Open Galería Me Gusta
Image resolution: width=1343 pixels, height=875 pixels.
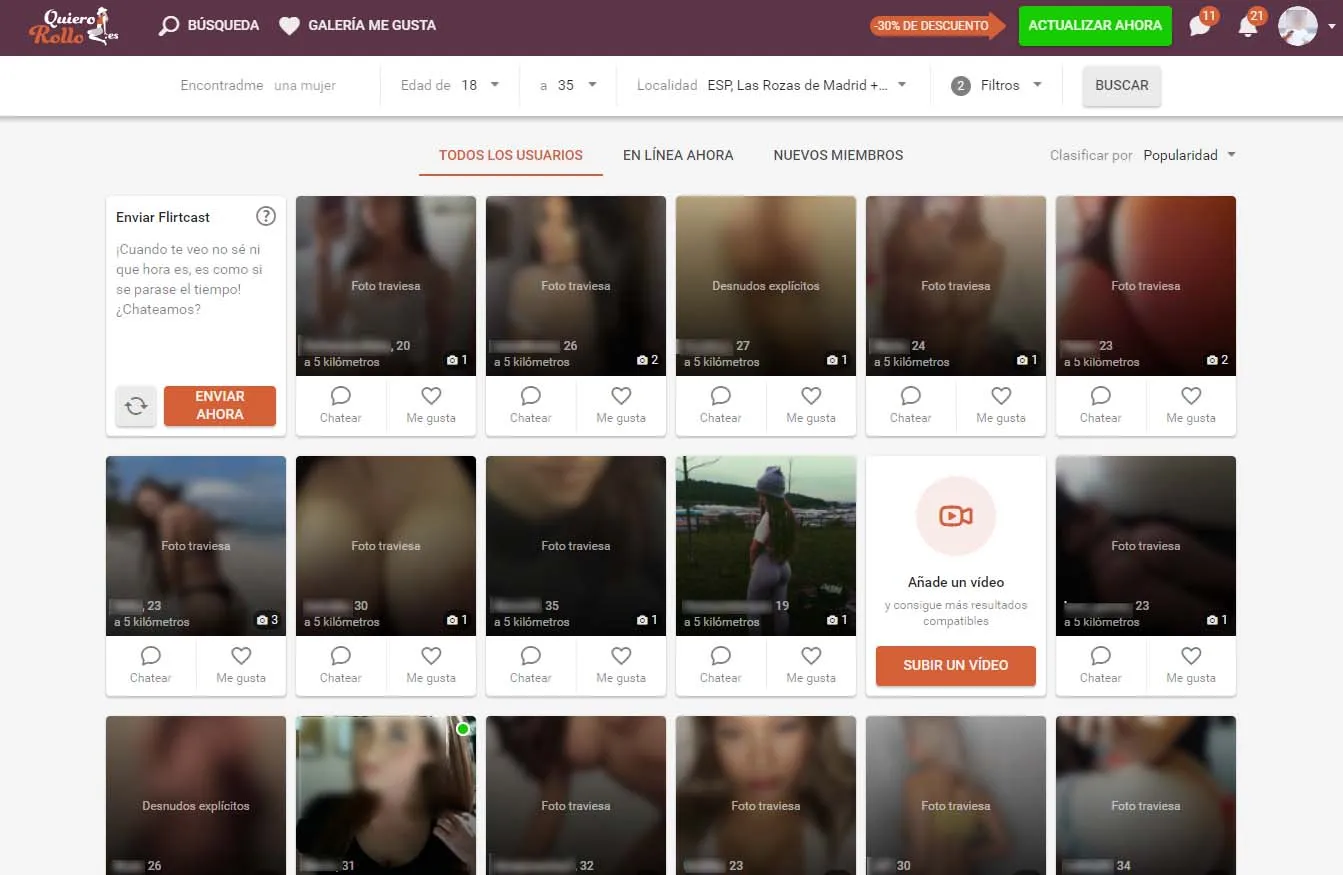357,26
